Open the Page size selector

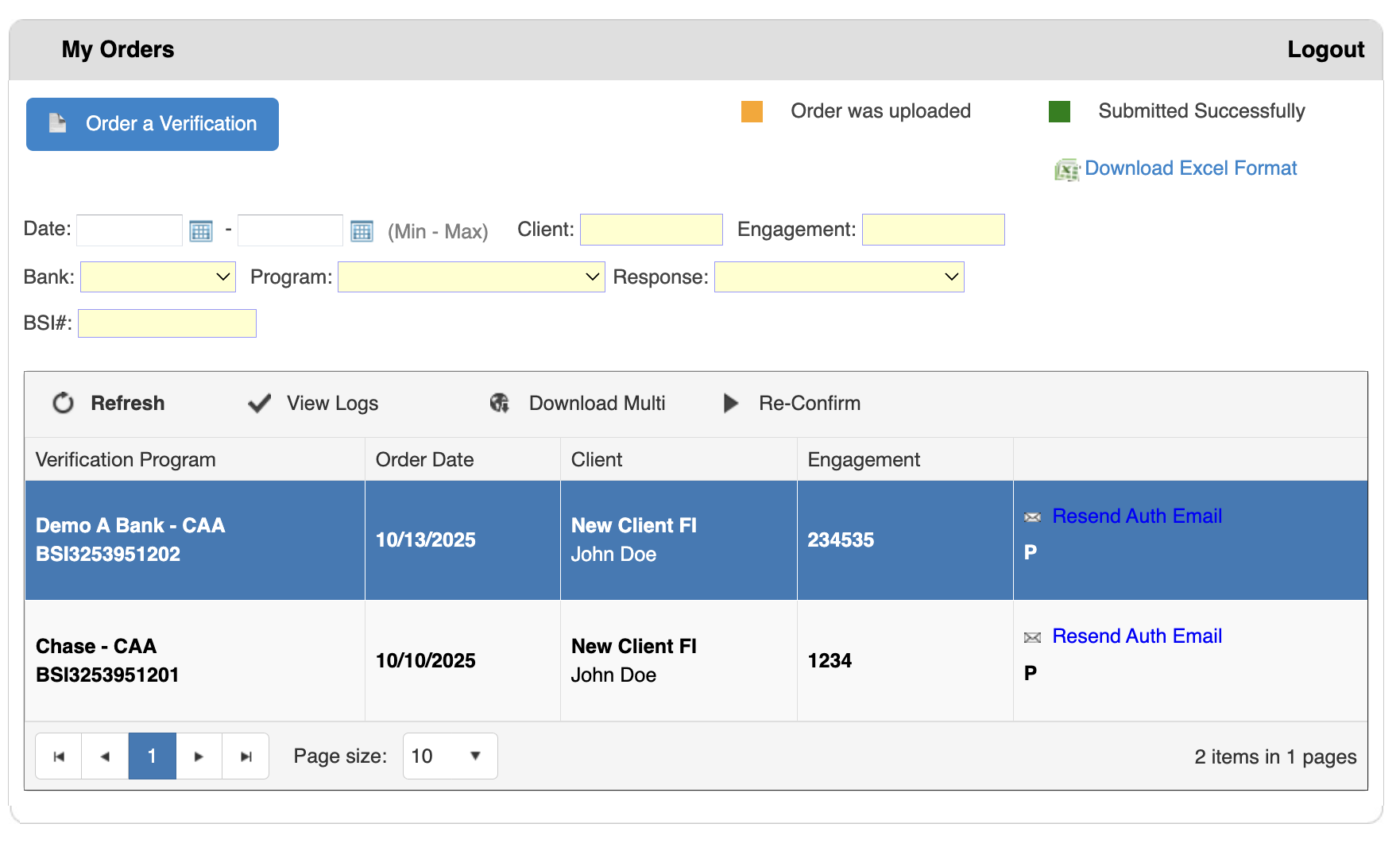pyautogui.click(x=450, y=756)
